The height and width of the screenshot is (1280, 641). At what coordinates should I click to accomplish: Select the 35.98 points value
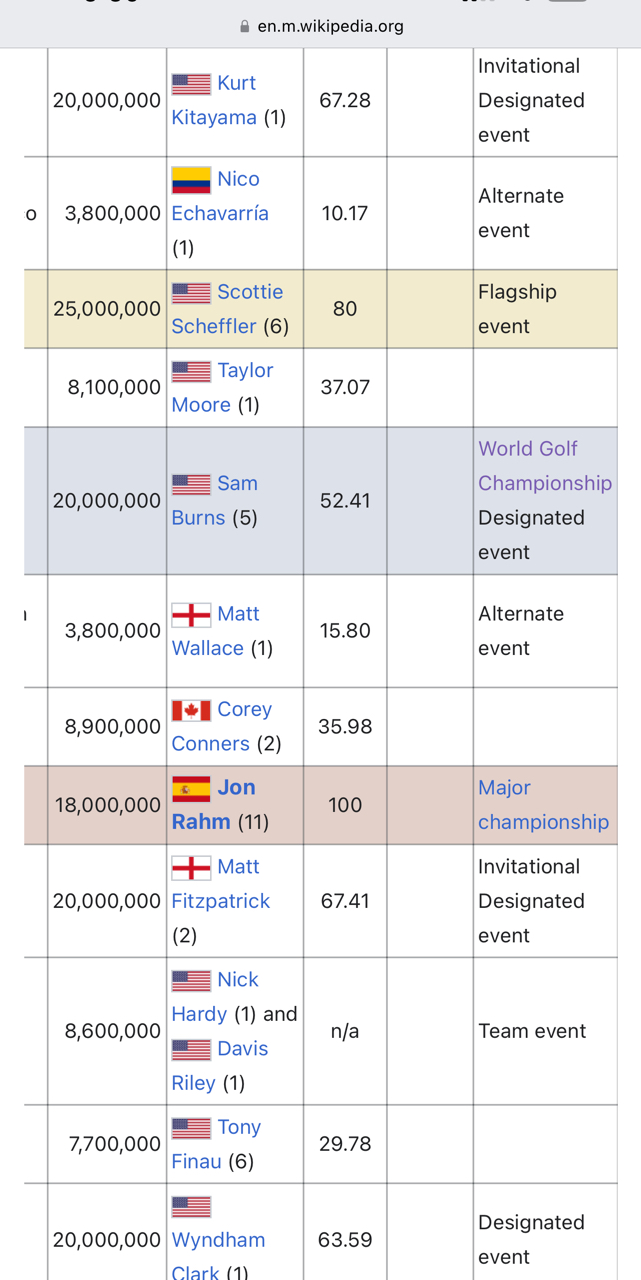point(345,726)
